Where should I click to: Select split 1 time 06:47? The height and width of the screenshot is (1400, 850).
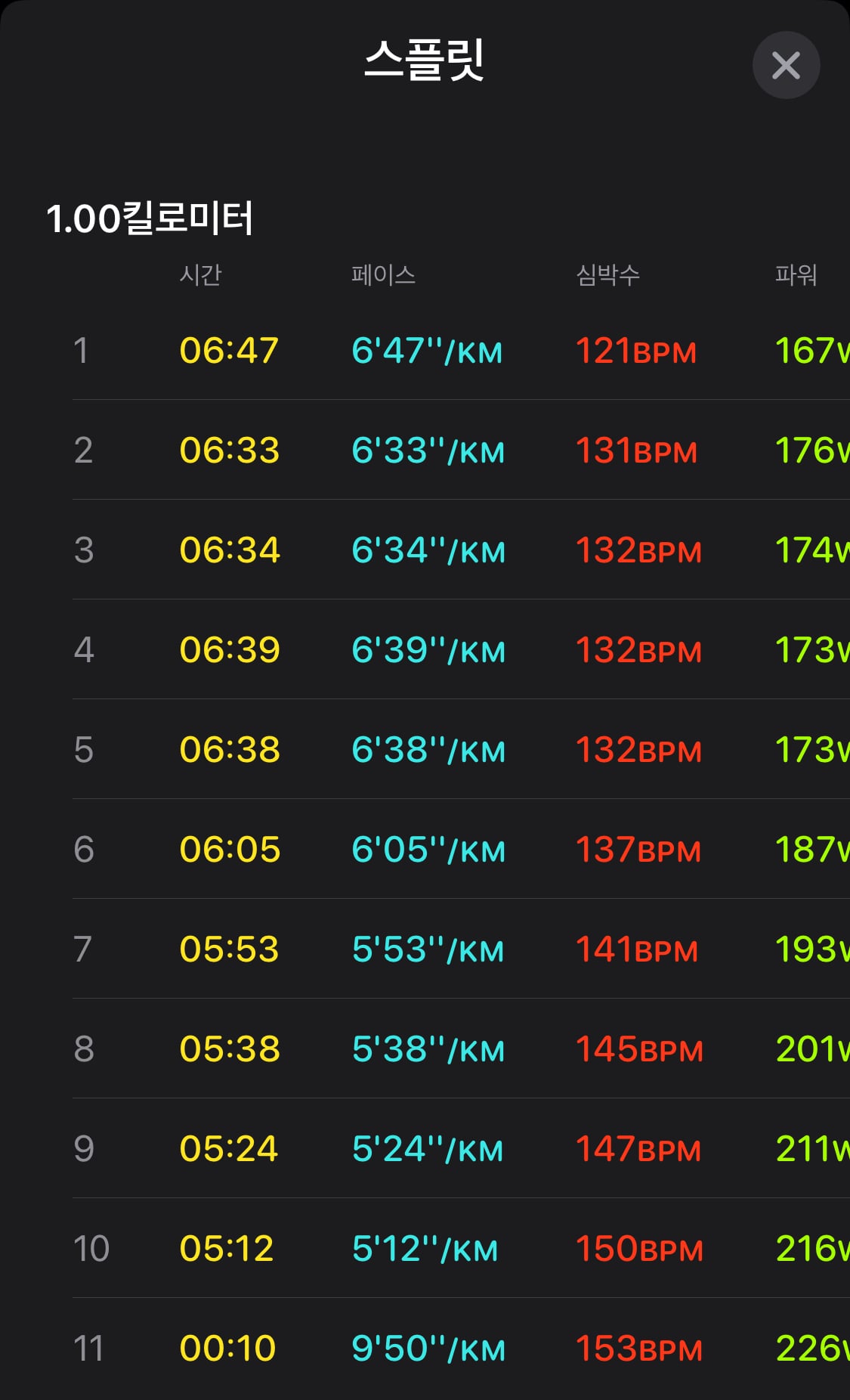[x=229, y=351]
